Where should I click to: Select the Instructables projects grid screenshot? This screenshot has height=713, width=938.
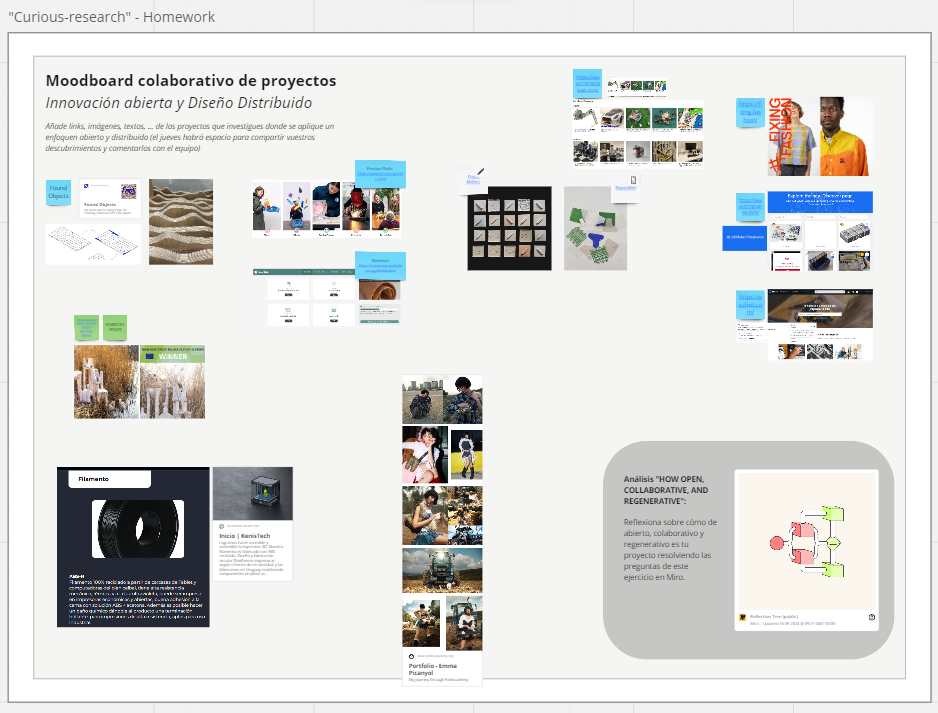coord(638,133)
